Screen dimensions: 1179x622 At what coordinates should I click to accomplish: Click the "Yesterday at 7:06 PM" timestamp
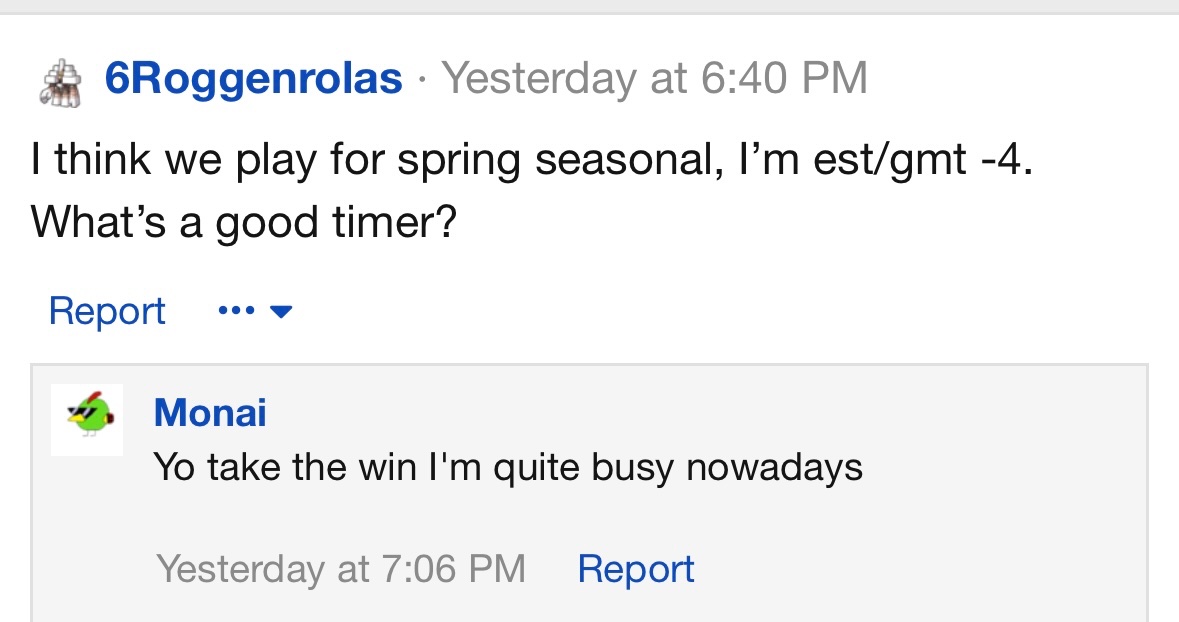[x=341, y=568]
